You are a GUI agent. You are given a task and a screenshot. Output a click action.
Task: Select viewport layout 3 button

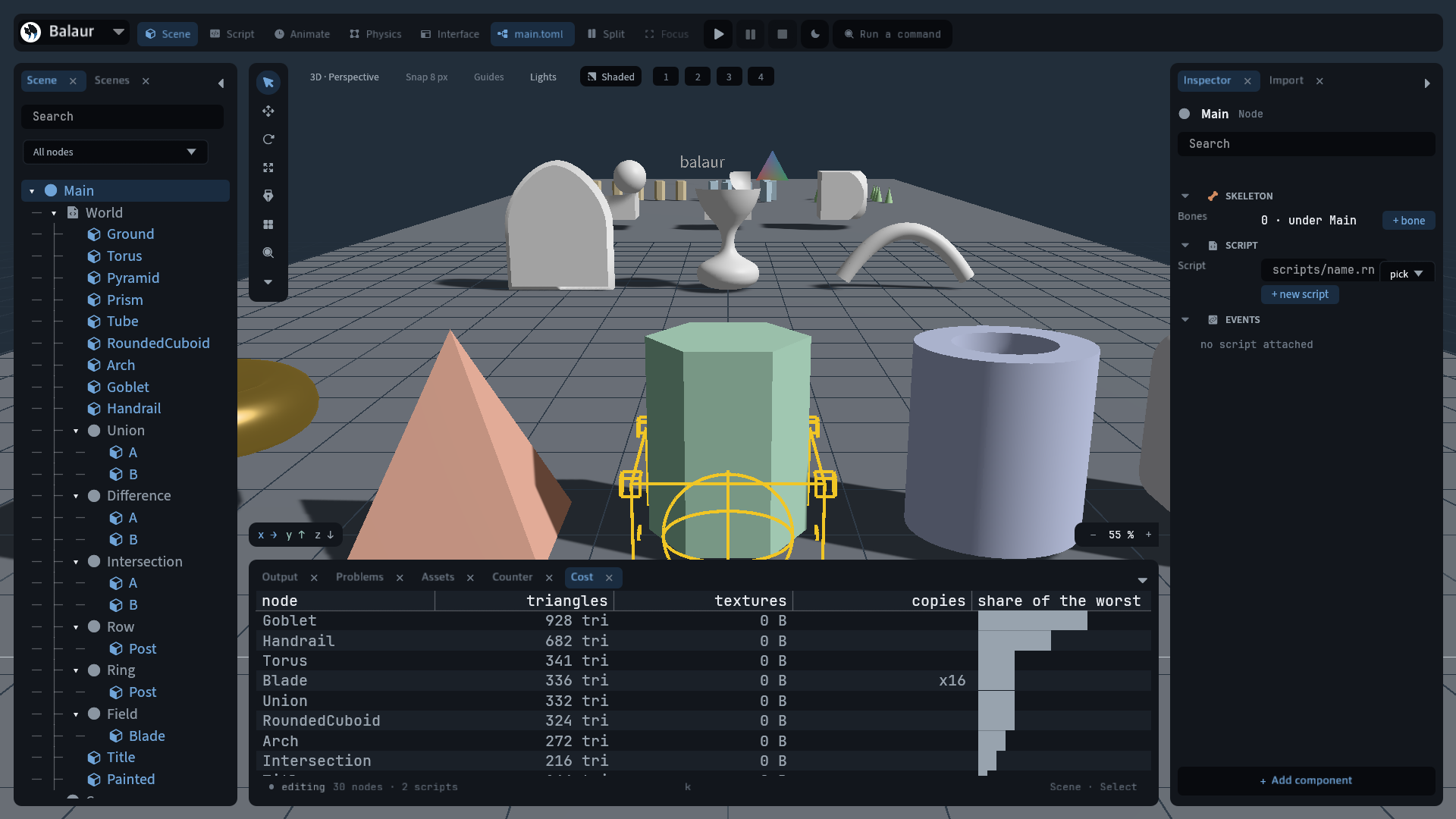tap(730, 77)
